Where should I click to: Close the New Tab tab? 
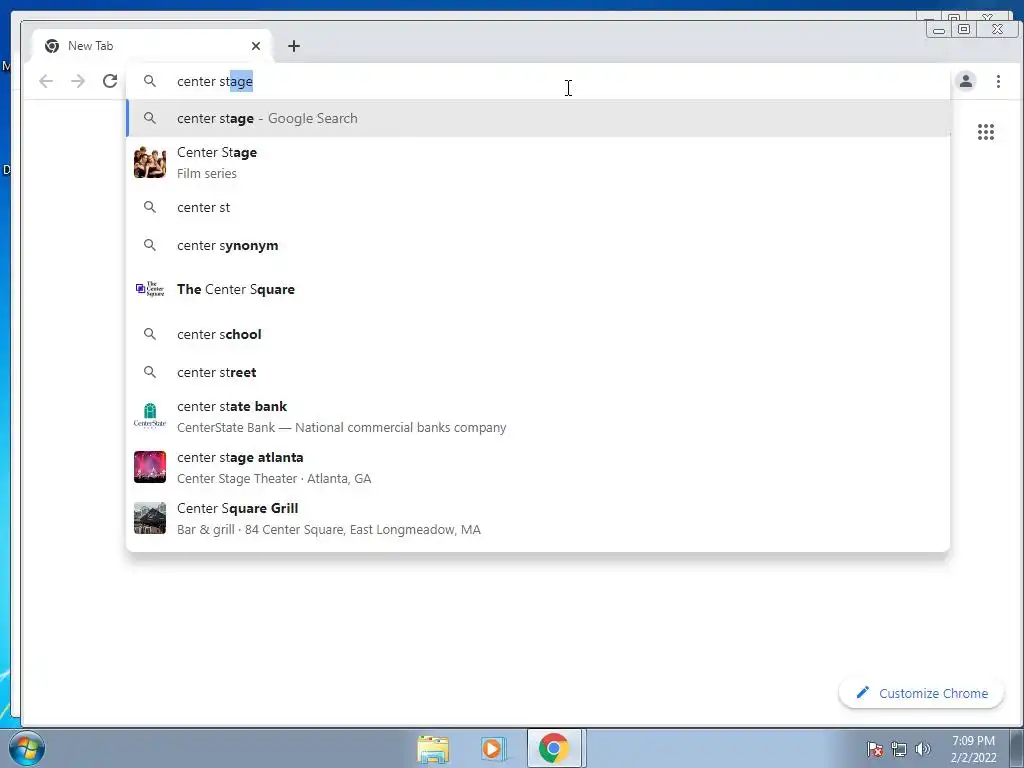click(256, 46)
